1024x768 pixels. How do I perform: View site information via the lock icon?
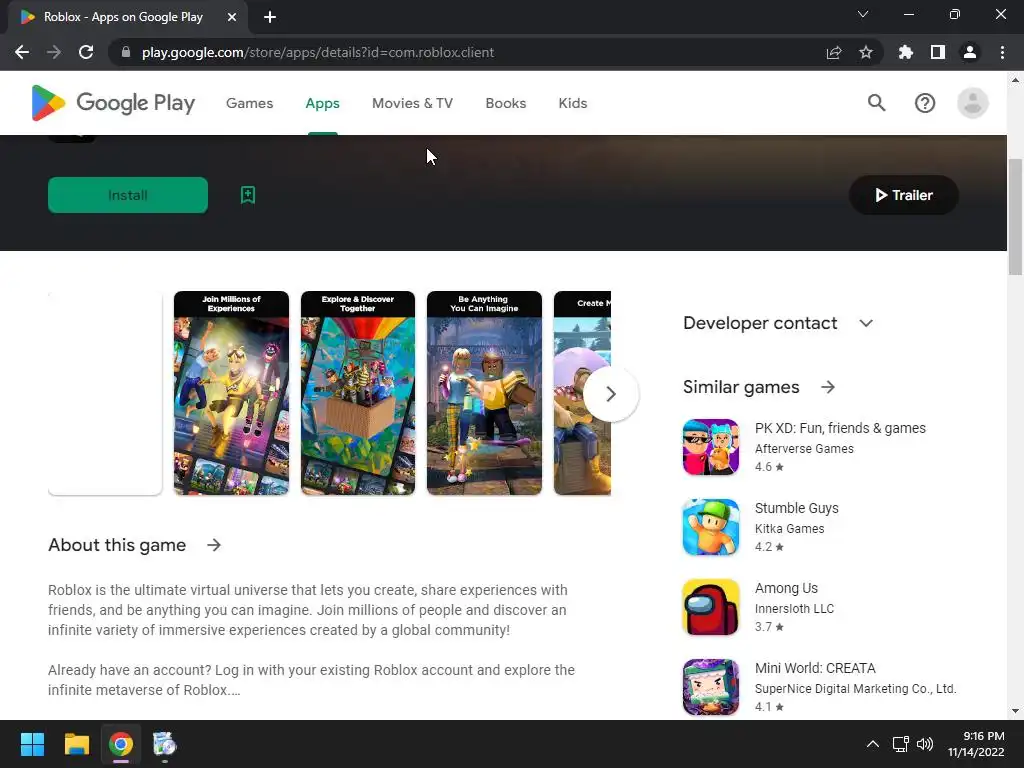tap(126, 52)
